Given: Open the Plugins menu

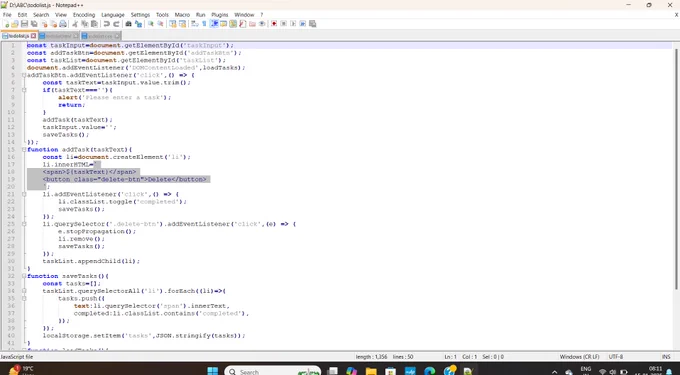Looking at the screenshot, I should click(x=219, y=15).
